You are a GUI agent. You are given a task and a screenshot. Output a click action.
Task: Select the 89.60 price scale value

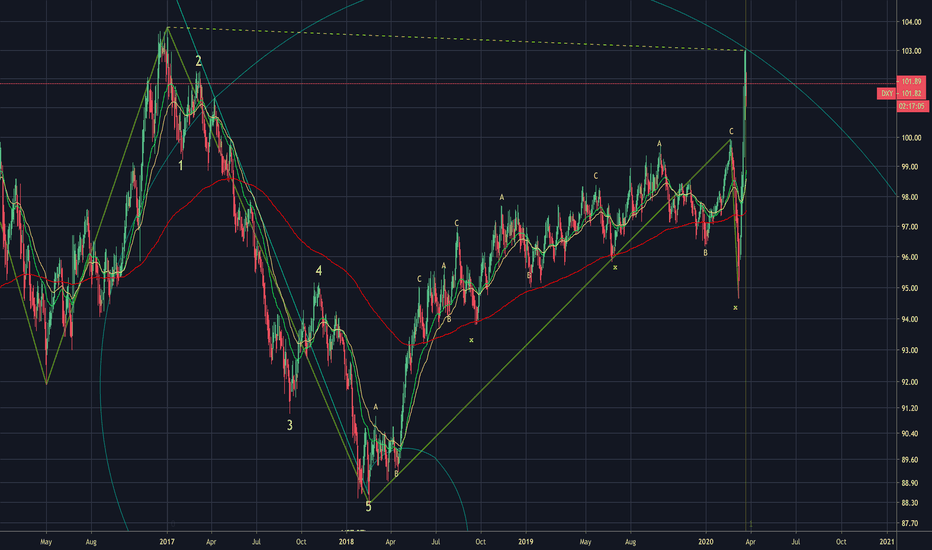910,460
